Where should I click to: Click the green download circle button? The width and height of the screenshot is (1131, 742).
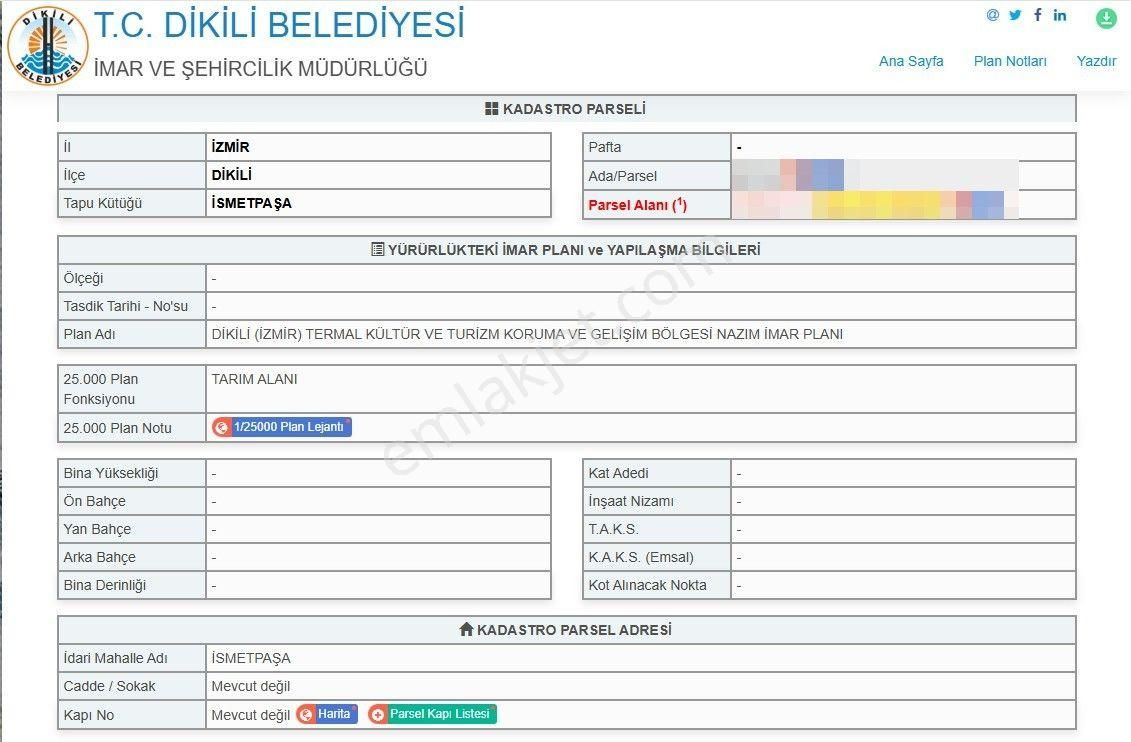coord(1105,18)
